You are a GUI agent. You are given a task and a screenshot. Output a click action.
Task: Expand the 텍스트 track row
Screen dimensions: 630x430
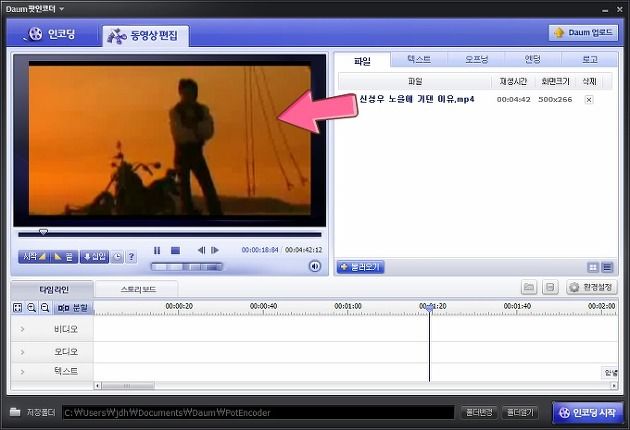tap(22, 372)
